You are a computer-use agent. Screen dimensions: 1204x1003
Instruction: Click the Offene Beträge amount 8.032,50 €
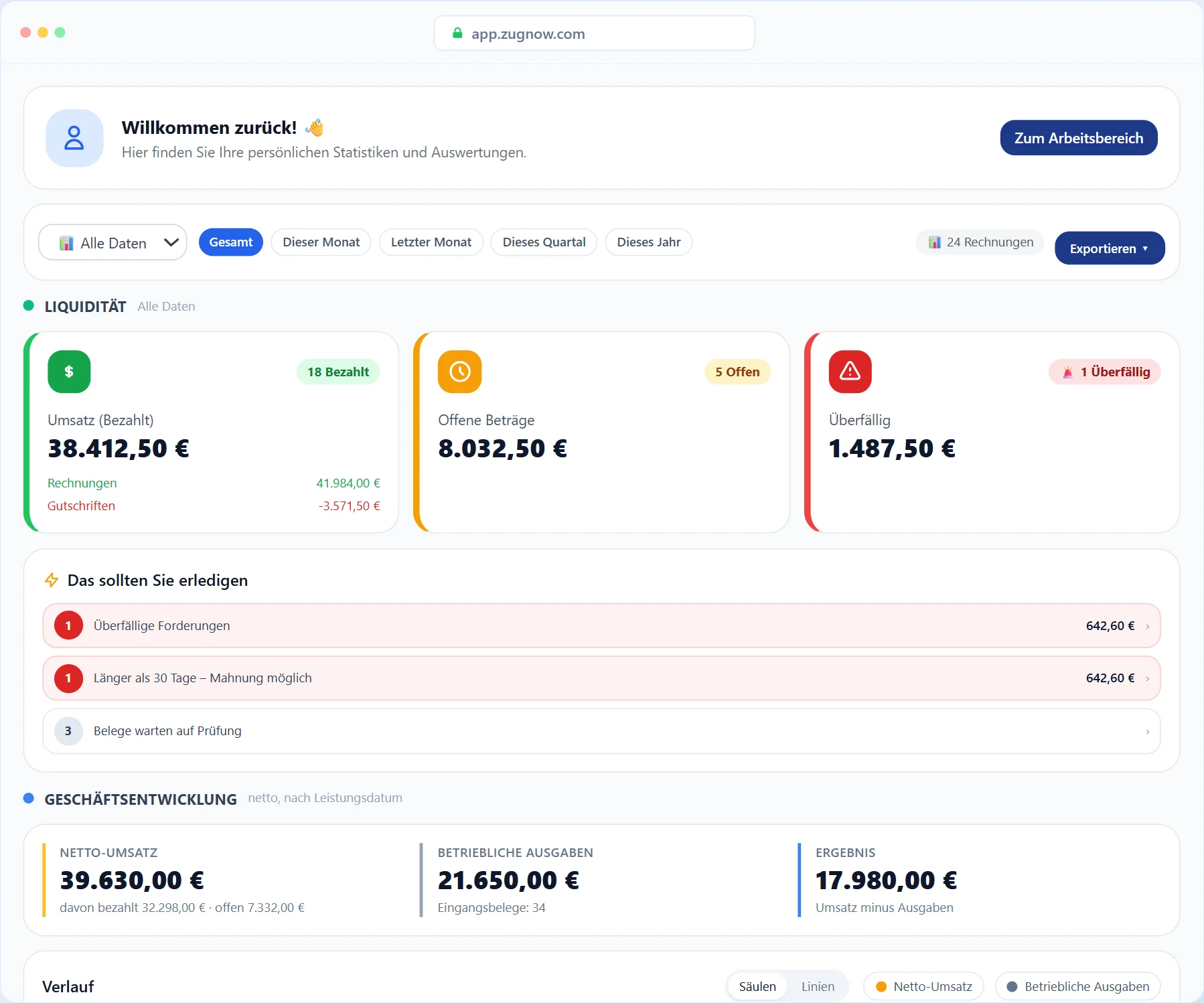point(503,448)
